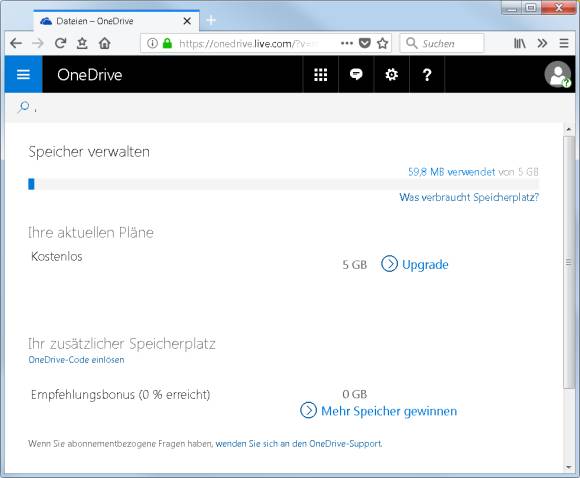This screenshot has width=580, height=478.
Task: Bookmark this page with the star icon
Action: point(382,44)
